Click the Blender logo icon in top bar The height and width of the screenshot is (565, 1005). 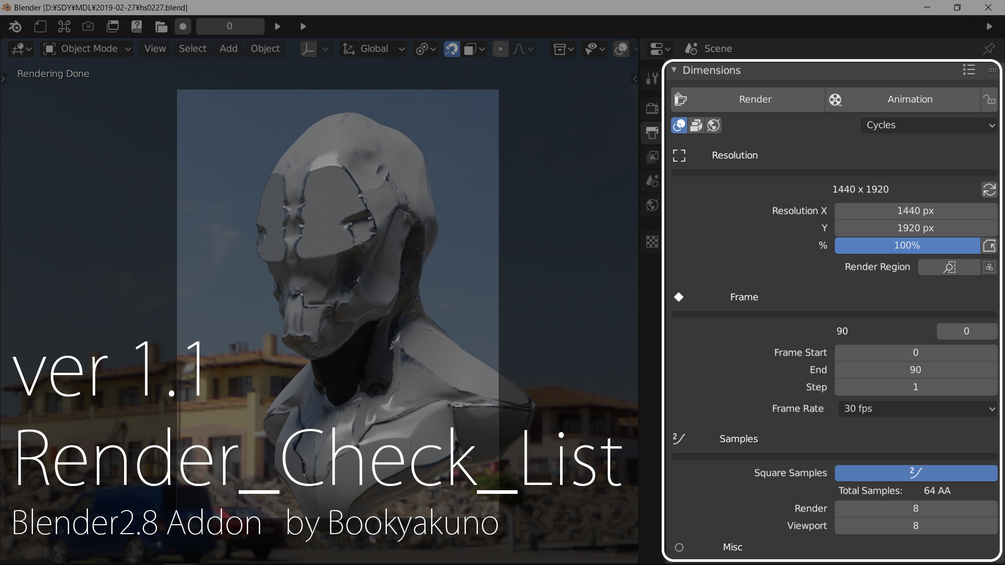point(15,26)
